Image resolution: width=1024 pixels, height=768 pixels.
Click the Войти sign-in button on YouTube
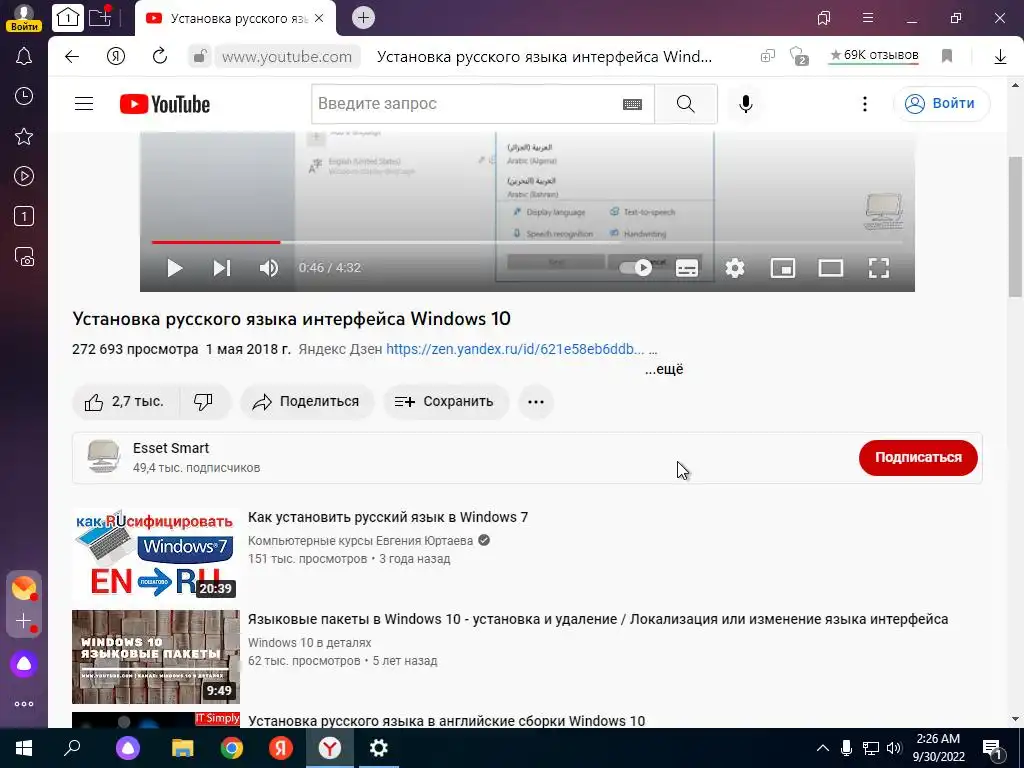[941, 104]
